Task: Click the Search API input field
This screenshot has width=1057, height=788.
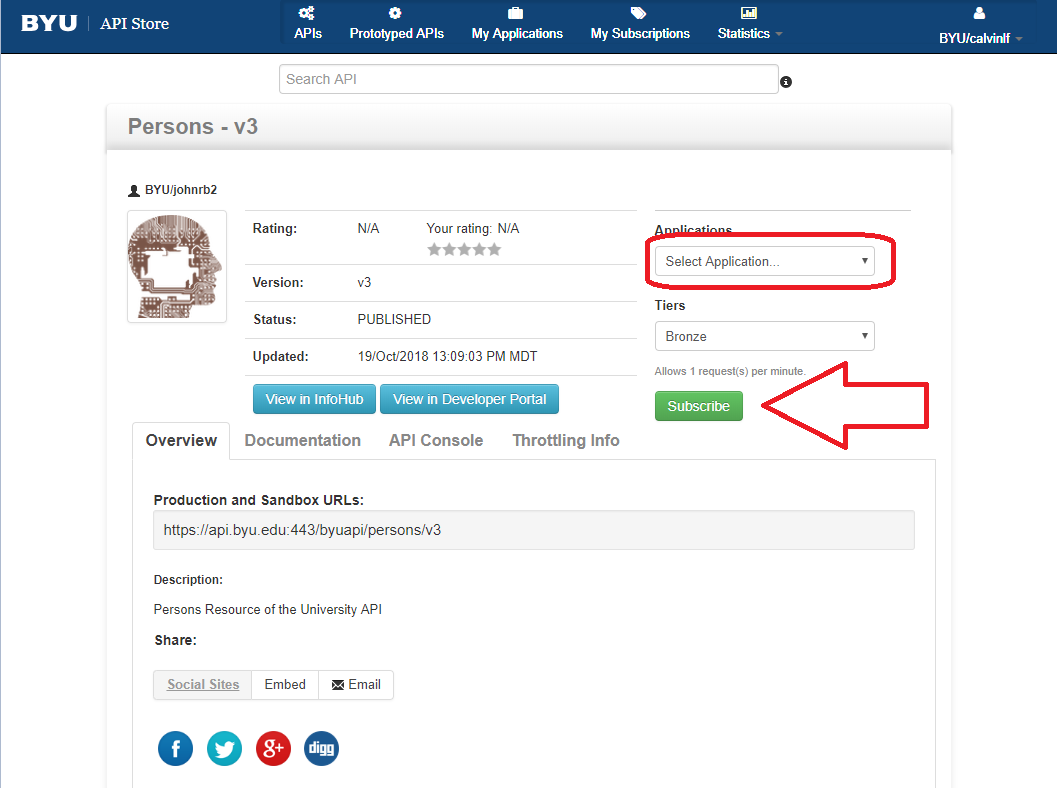Action: [528, 79]
